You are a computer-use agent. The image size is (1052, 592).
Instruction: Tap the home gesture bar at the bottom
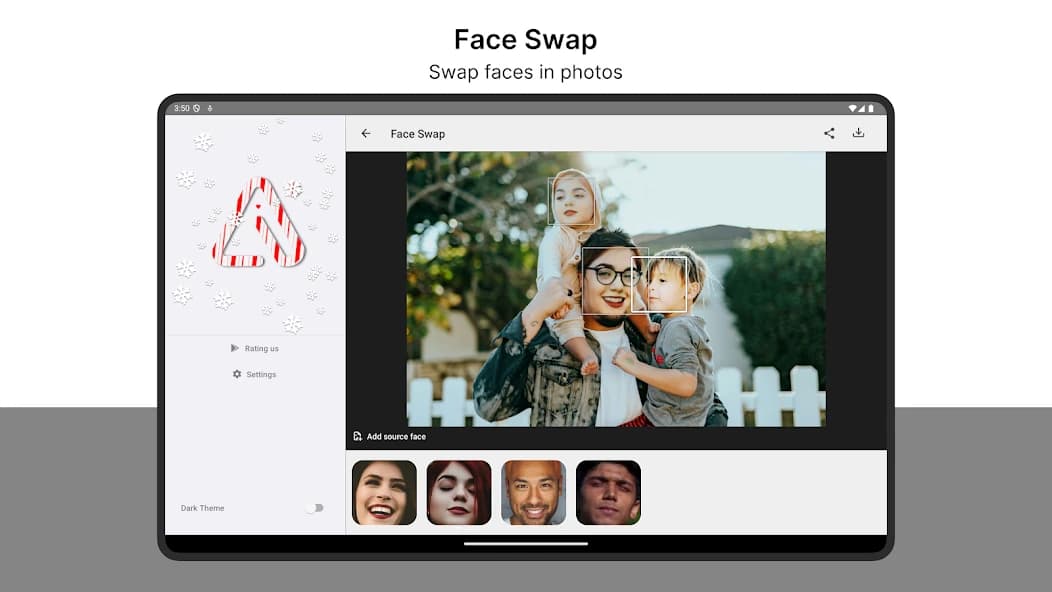[526, 544]
